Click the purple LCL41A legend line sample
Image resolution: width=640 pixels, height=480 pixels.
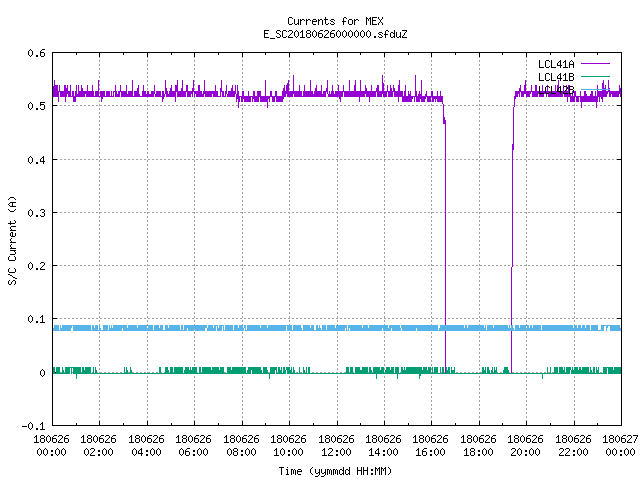pyautogui.click(x=595, y=64)
